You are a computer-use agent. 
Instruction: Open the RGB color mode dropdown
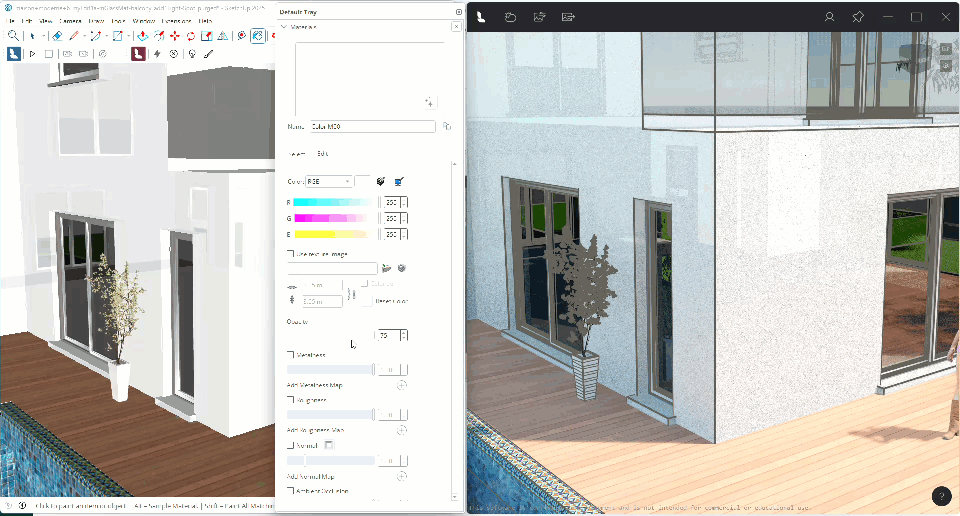point(329,182)
